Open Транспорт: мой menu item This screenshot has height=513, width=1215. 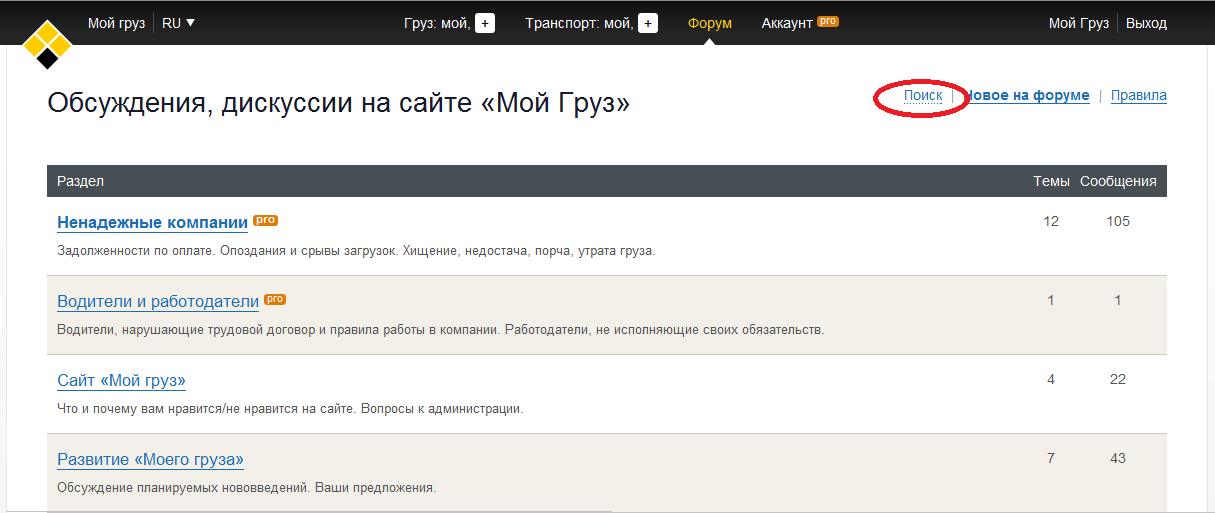(579, 23)
